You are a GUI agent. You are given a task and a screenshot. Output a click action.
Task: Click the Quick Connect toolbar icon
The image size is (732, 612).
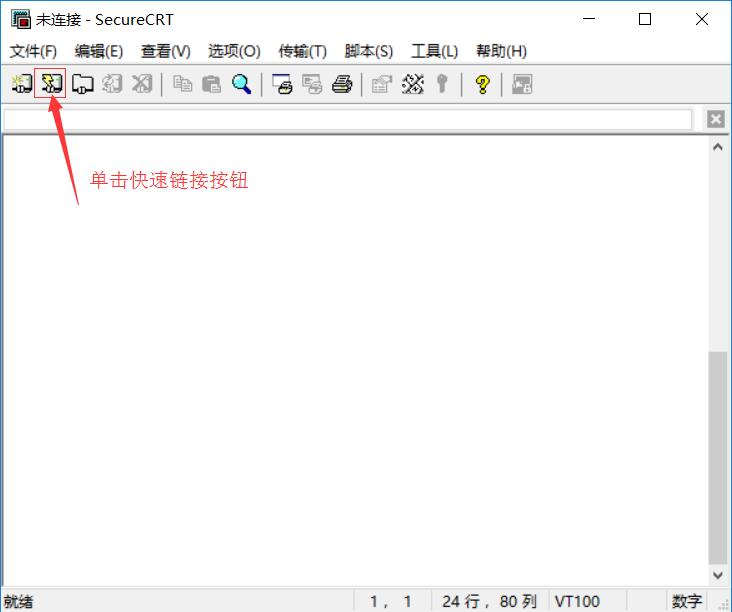[x=50, y=84]
